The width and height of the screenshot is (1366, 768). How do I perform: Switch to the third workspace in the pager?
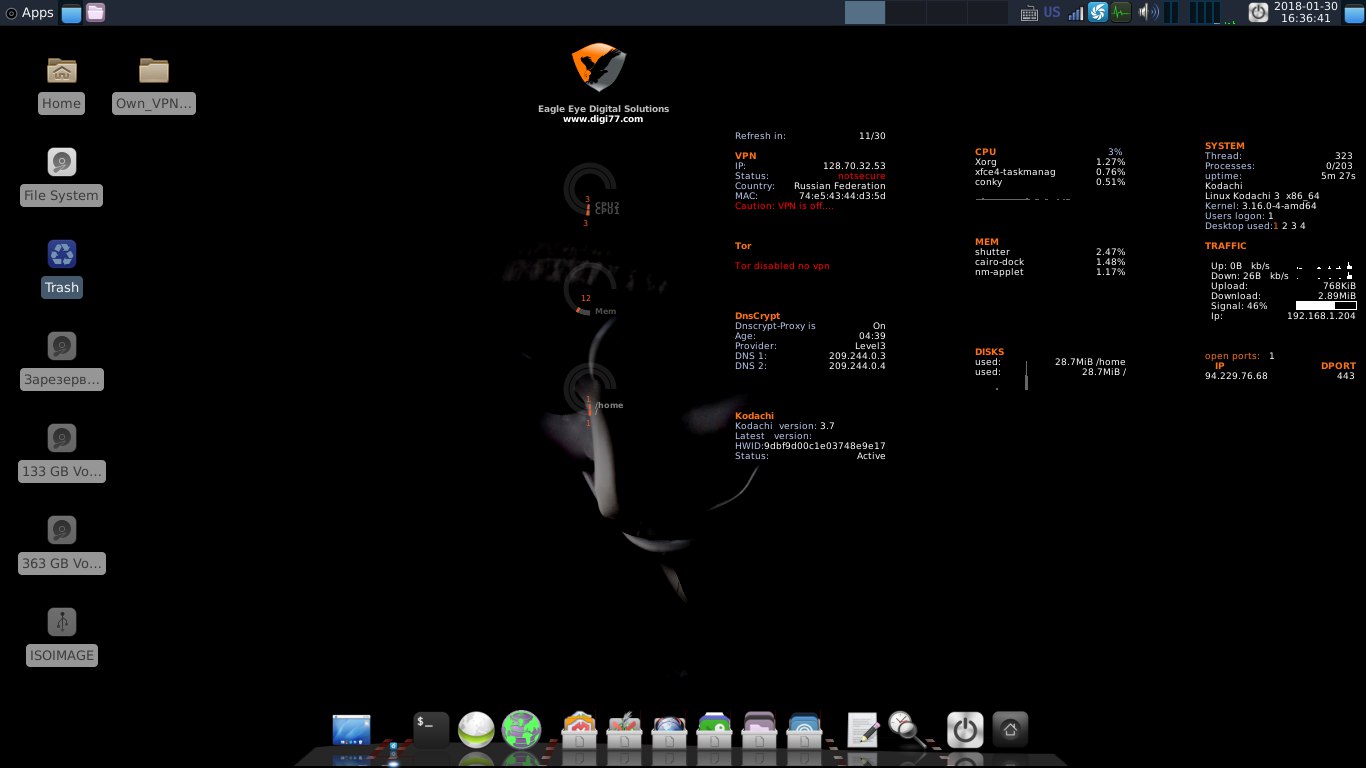pyautogui.click(x=946, y=12)
